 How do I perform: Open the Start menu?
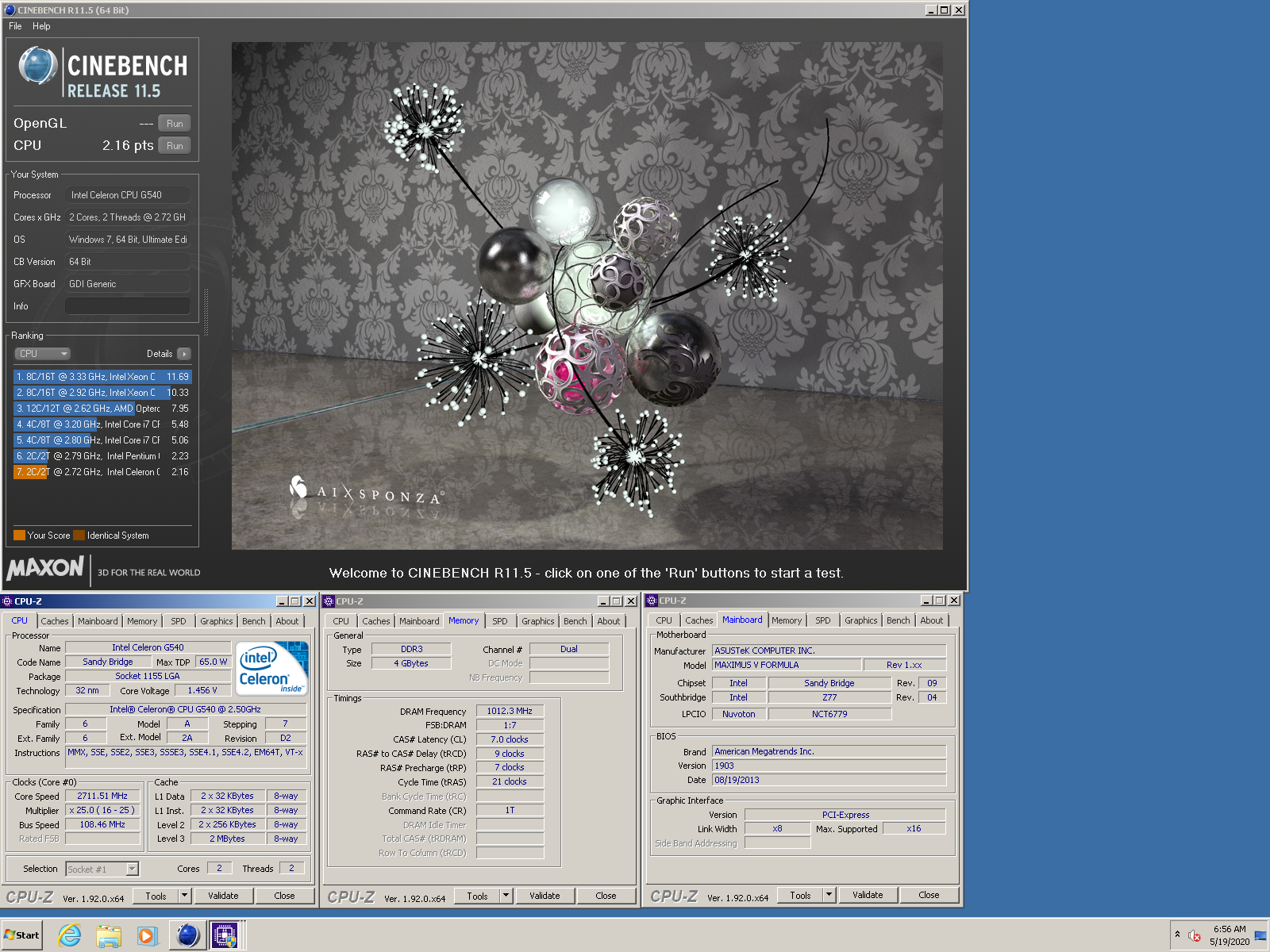click(x=21, y=935)
